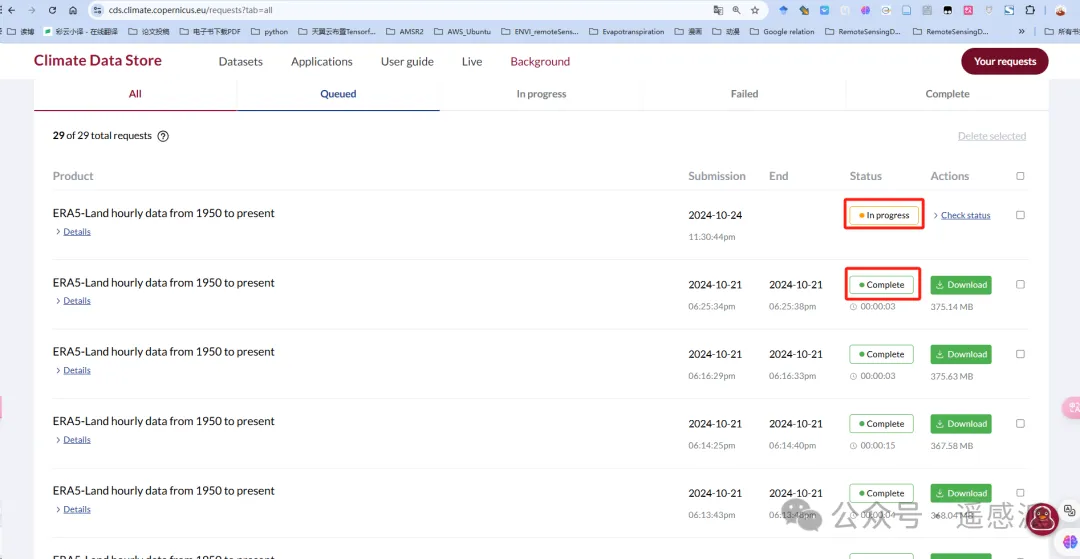Open the Background menu item
Screen dimensions: 1080x559
pyautogui.click(x=540, y=62)
